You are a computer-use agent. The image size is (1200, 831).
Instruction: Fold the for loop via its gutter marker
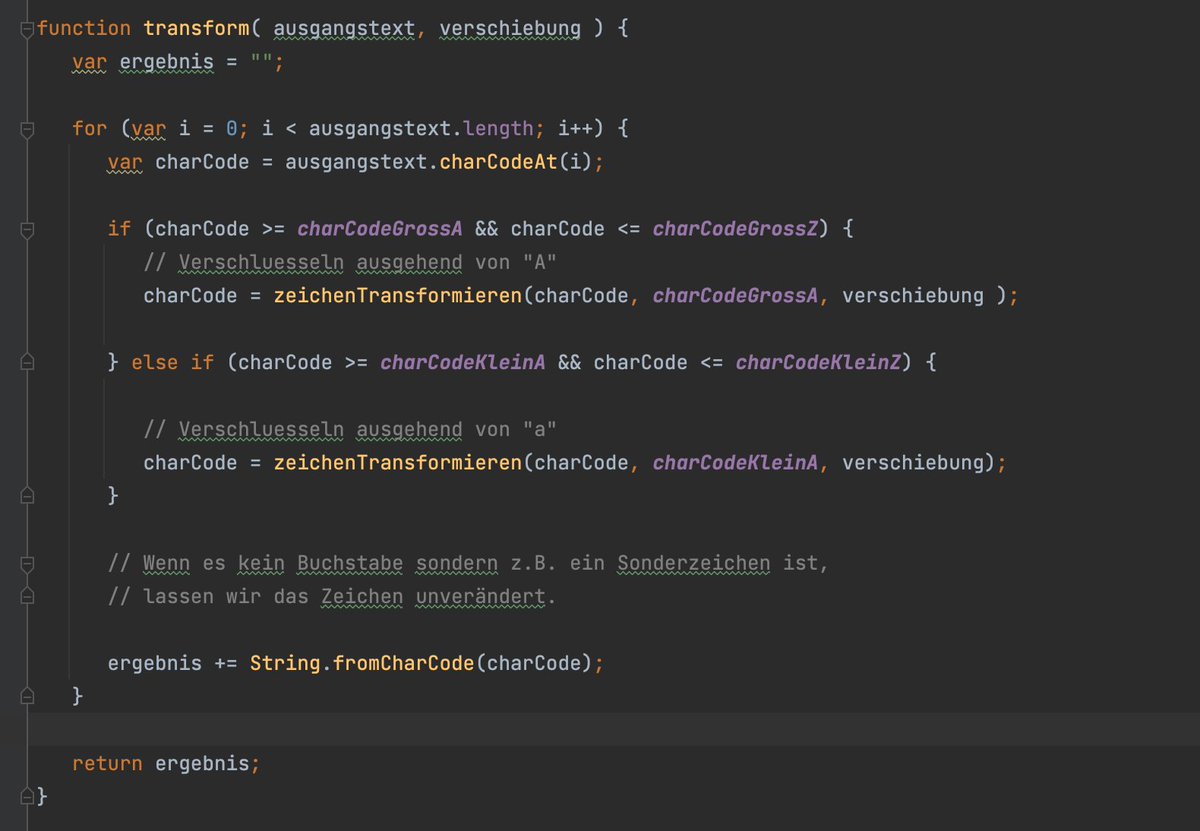(28, 129)
